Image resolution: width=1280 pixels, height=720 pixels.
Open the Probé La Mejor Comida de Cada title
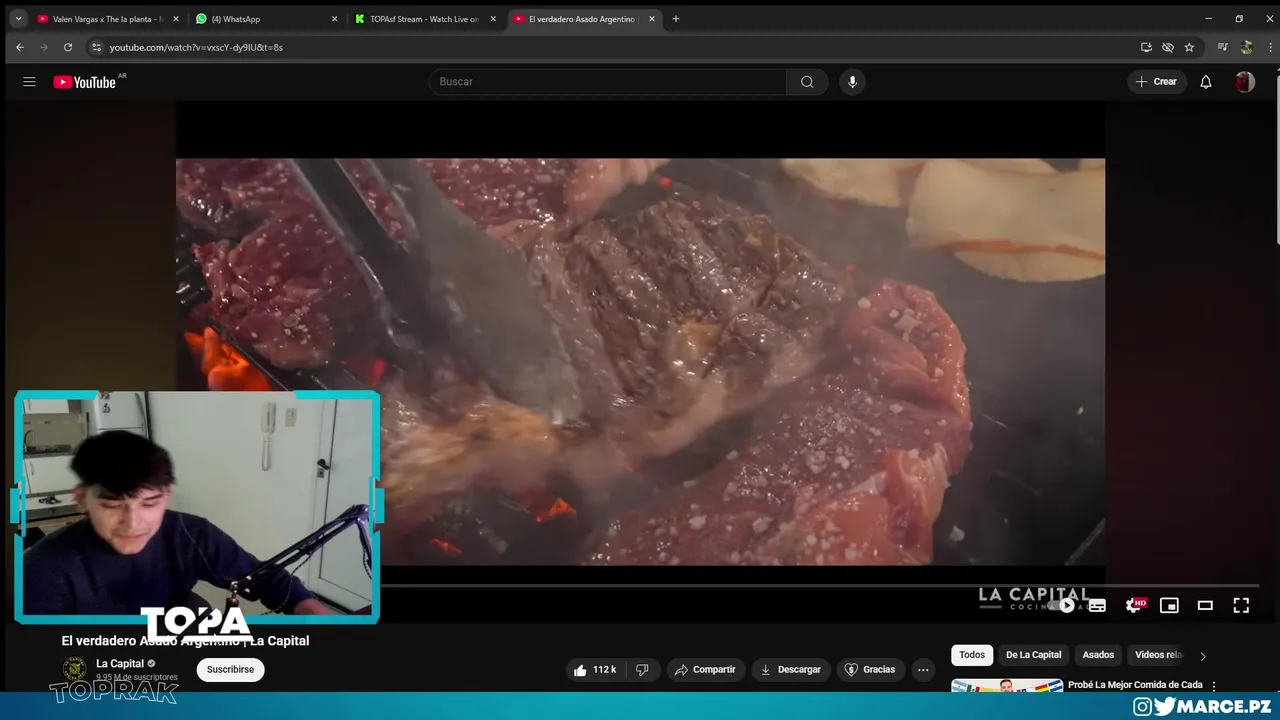click(1135, 685)
